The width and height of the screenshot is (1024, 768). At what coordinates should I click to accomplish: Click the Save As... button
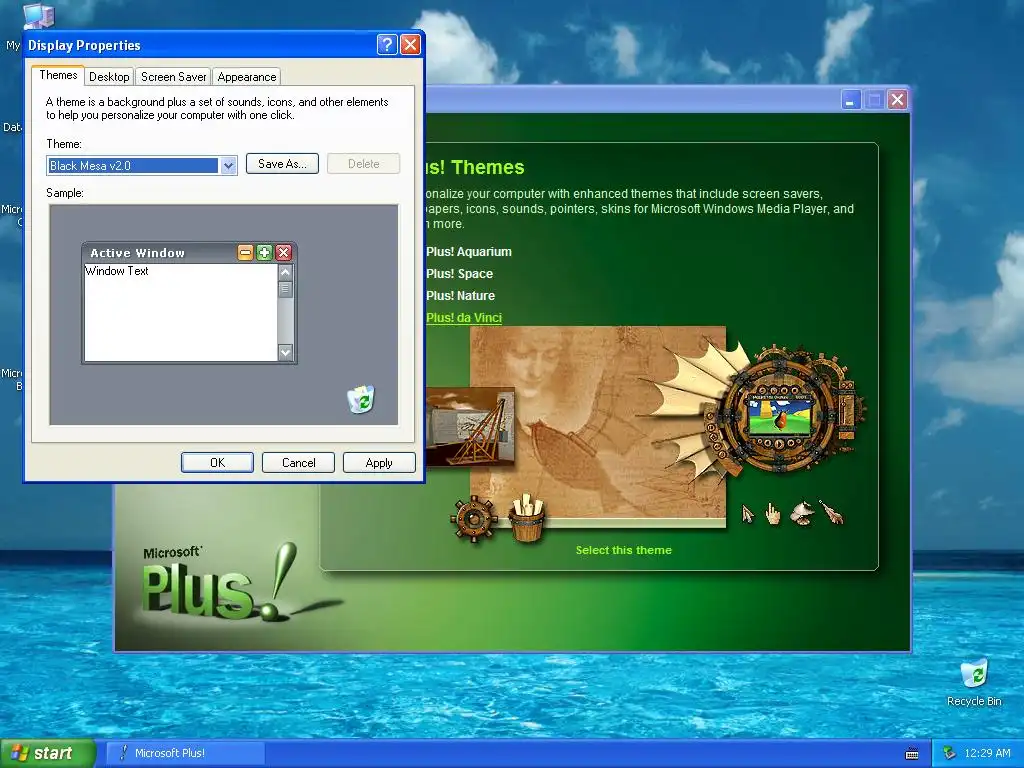click(282, 164)
